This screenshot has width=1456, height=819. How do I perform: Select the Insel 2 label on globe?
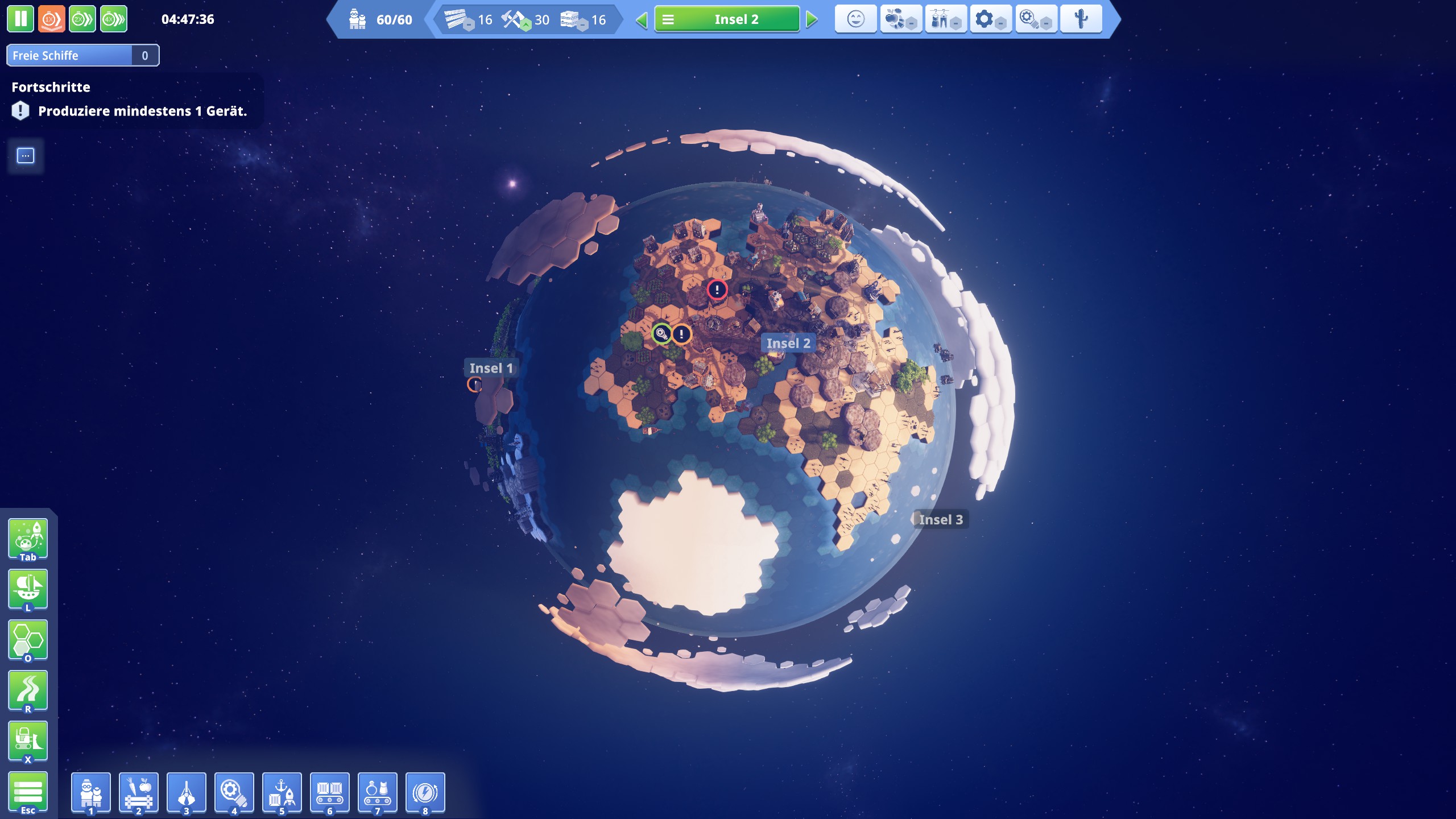(788, 343)
